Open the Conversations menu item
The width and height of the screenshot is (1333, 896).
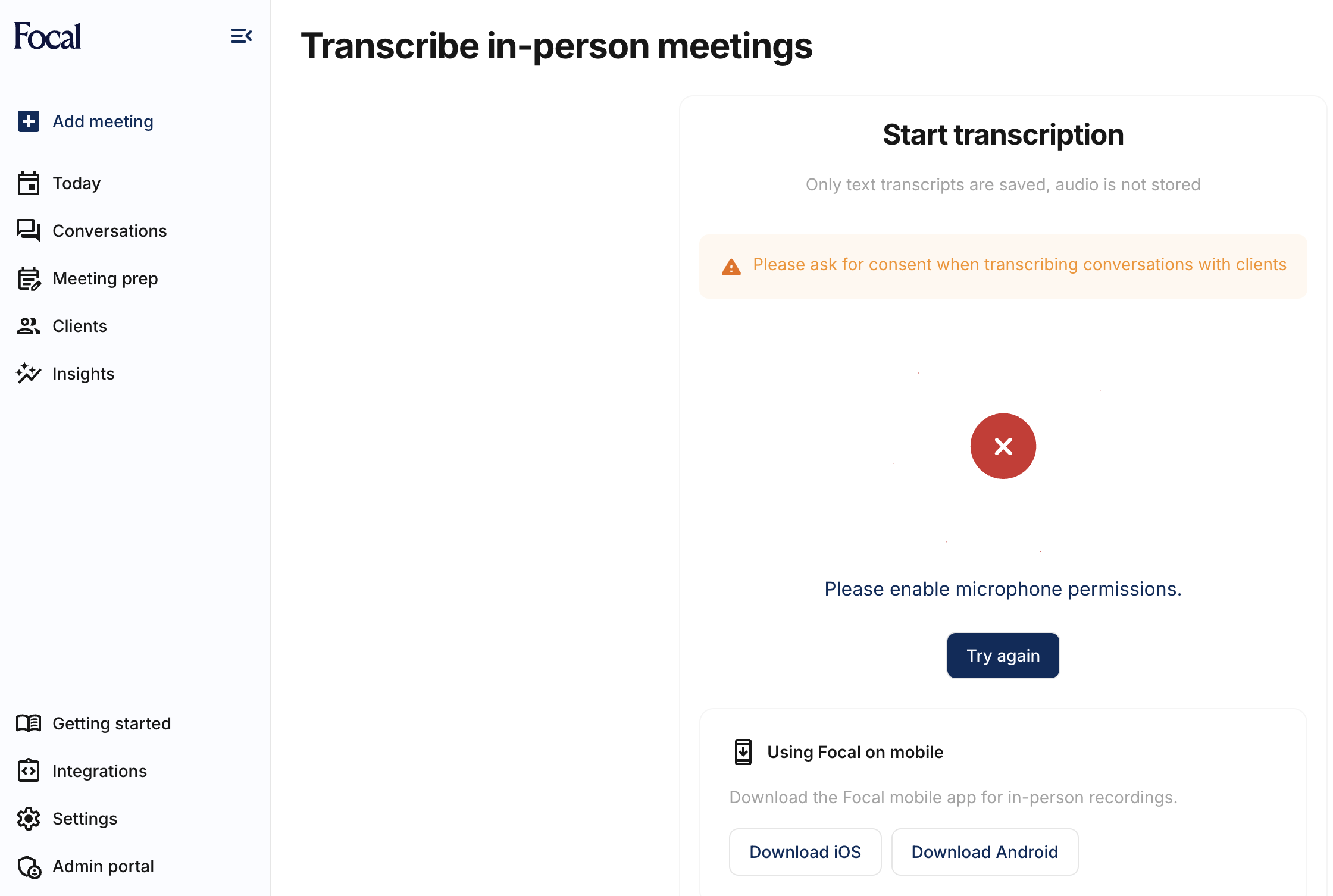coord(109,231)
